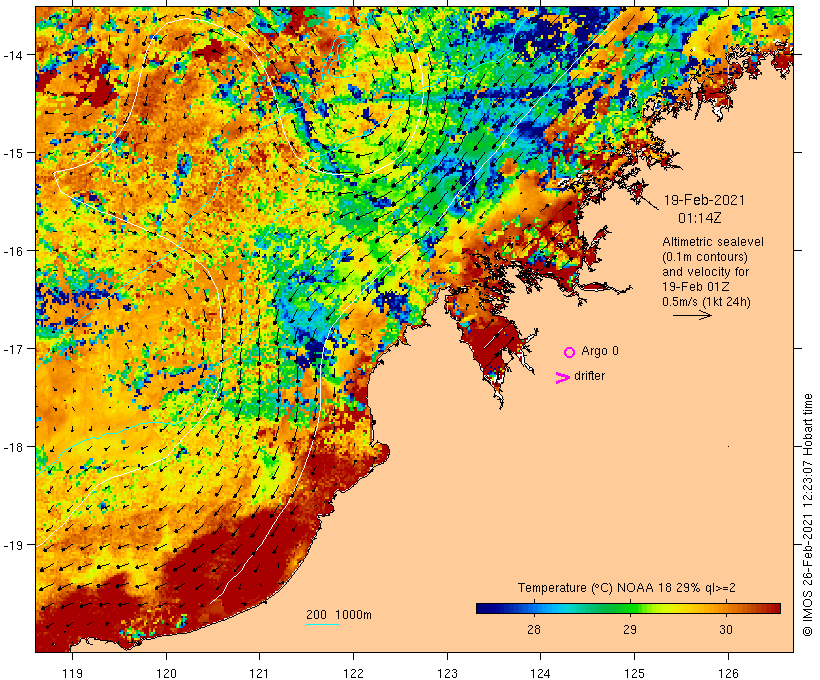This screenshot has height=680, width=820.
Task: Click the IMOS copyright timestamp text
Action: pos(807,515)
